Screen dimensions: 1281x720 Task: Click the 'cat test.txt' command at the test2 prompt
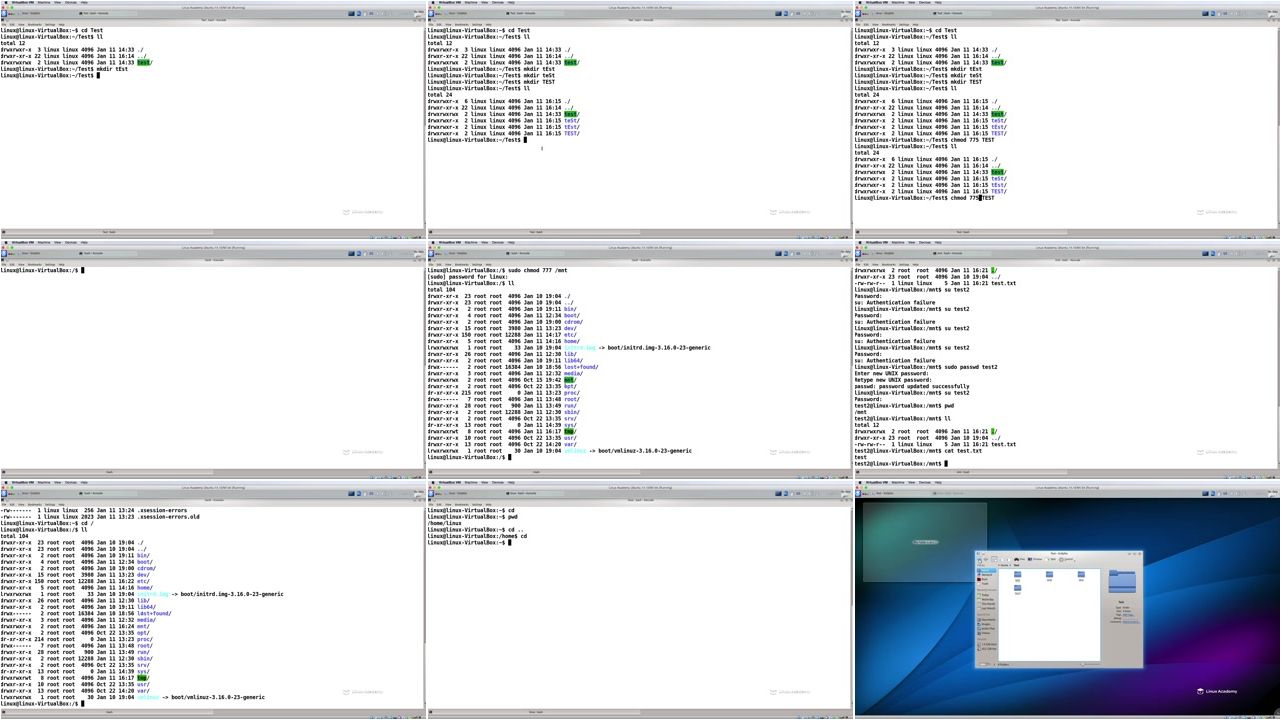(963, 450)
